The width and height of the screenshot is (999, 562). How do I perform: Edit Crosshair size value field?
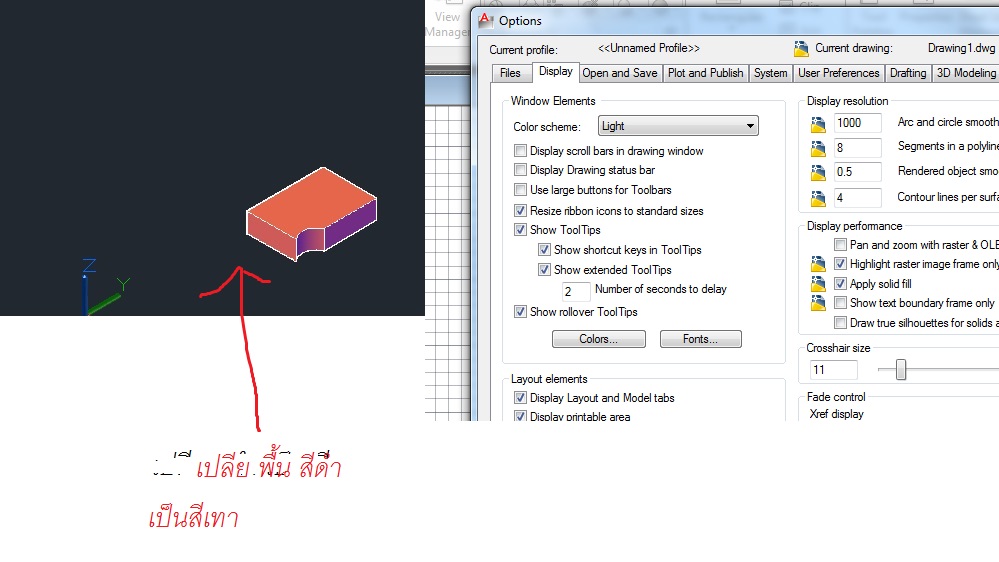click(x=833, y=370)
